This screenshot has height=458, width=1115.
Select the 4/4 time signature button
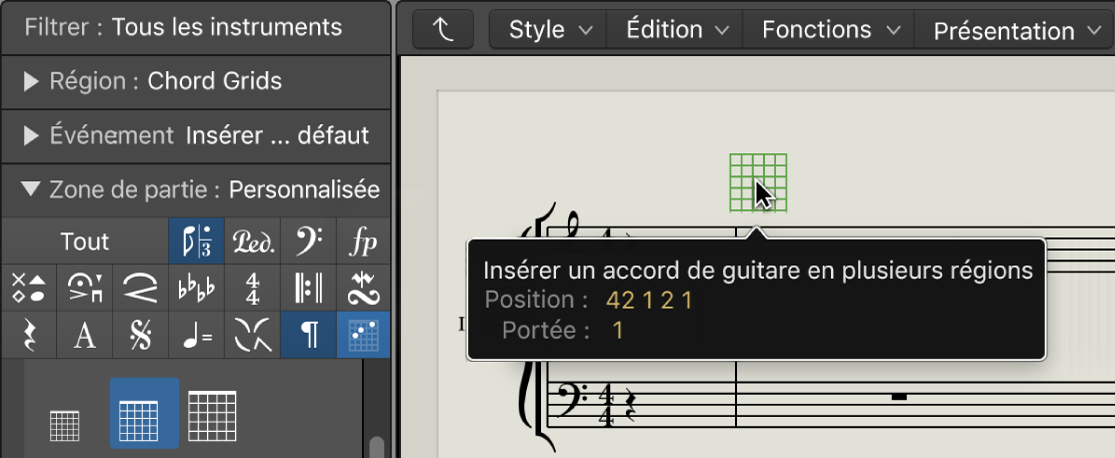(x=252, y=288)
